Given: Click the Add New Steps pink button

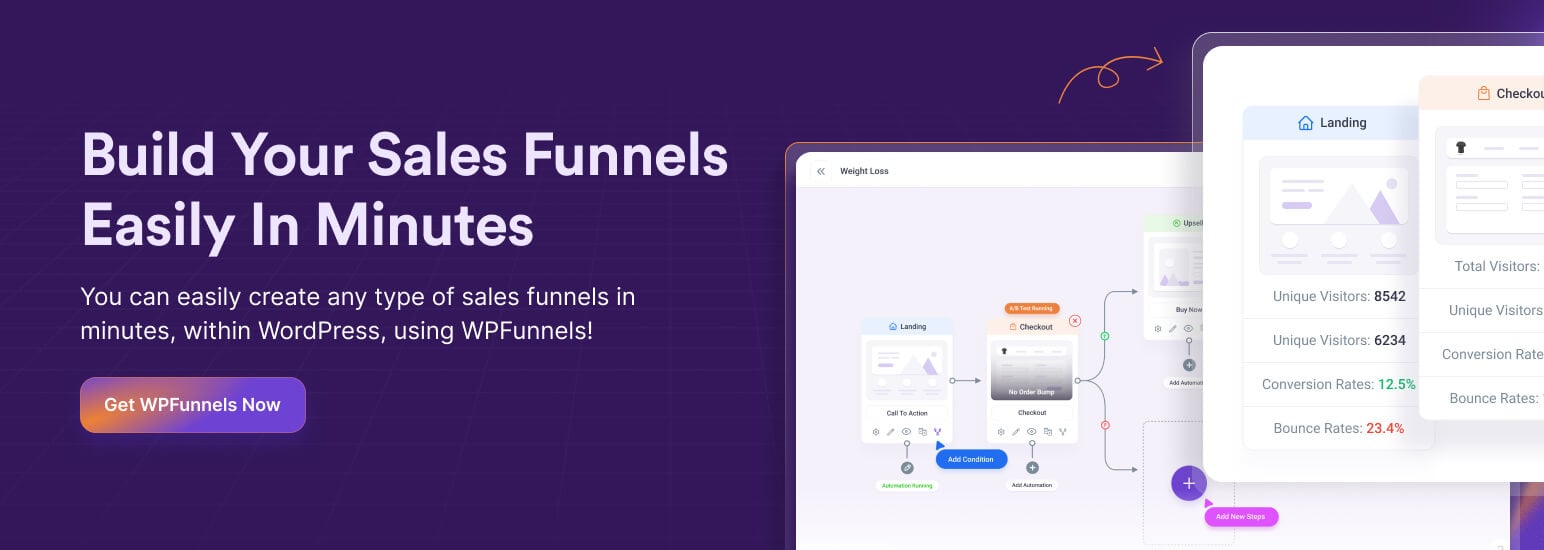Looking at the screenshot, I should pyautogui.click(x=1241, y=517).
